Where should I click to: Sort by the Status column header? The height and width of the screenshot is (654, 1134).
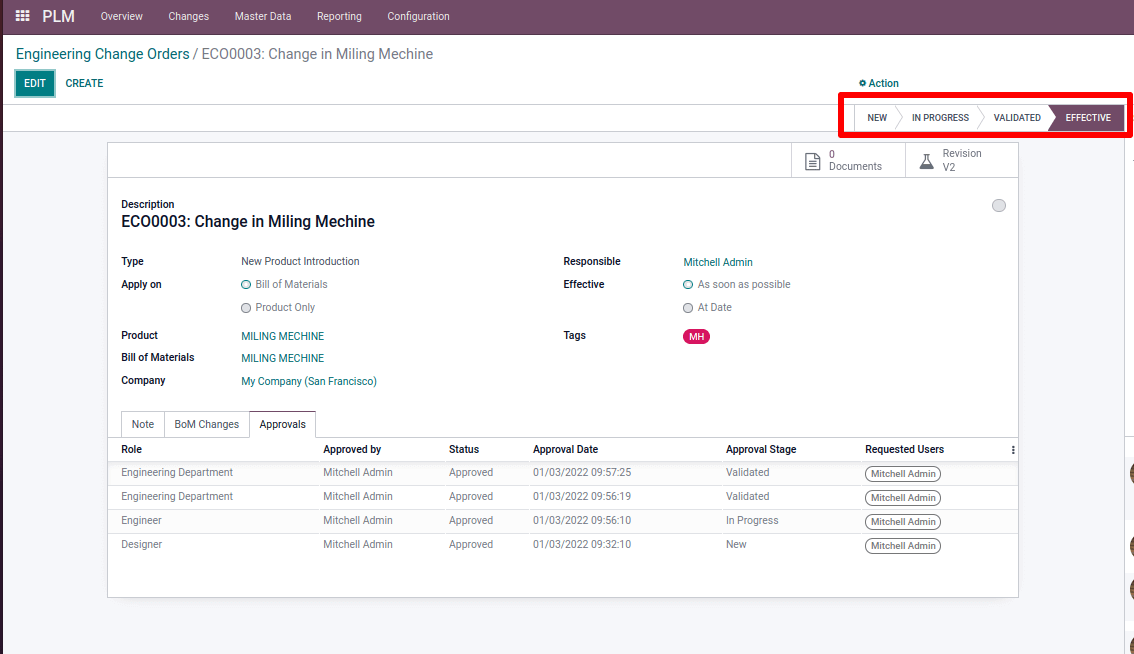pos(464,449)
